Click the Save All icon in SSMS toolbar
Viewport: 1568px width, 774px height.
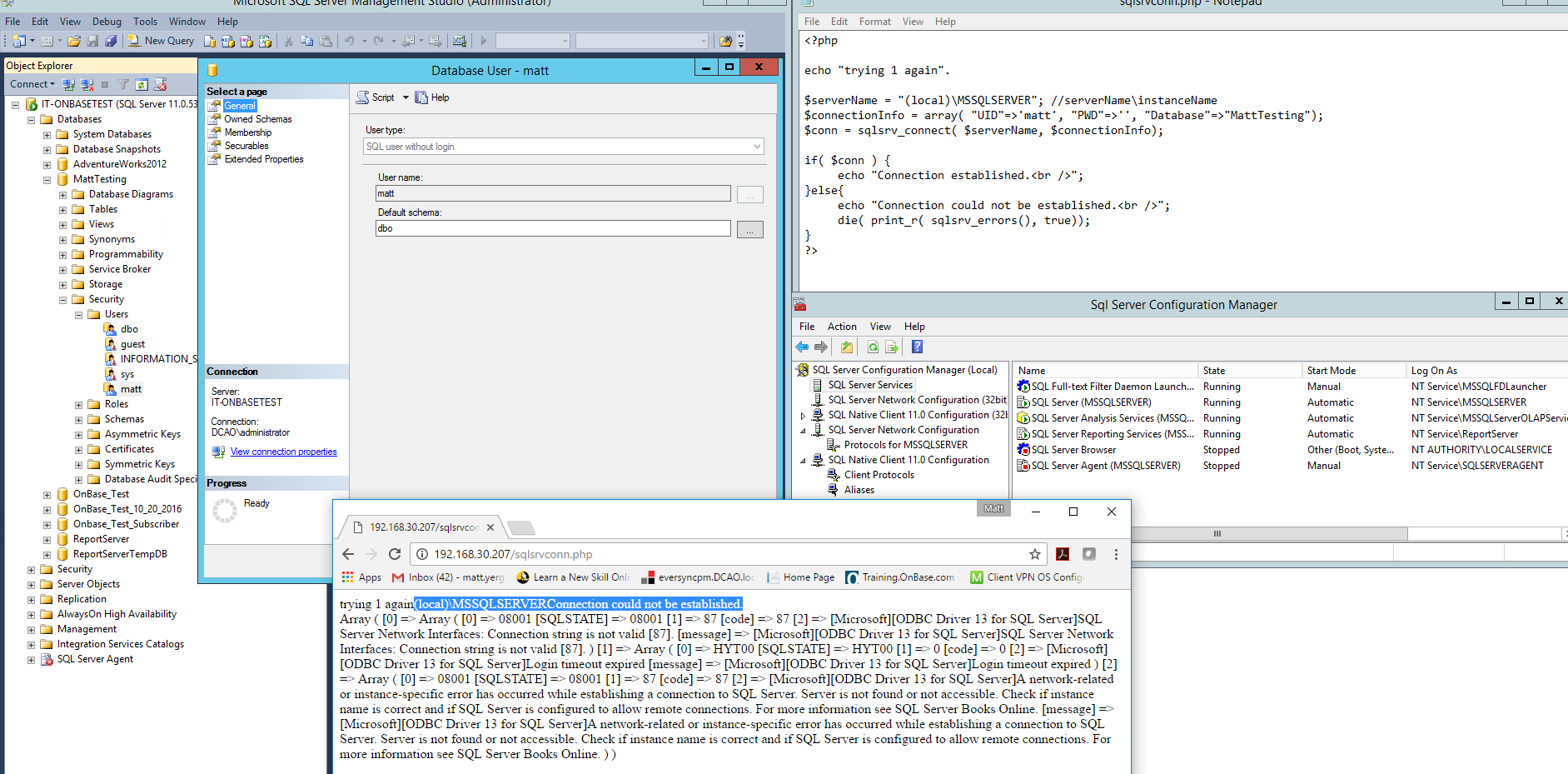click(110, 40)
